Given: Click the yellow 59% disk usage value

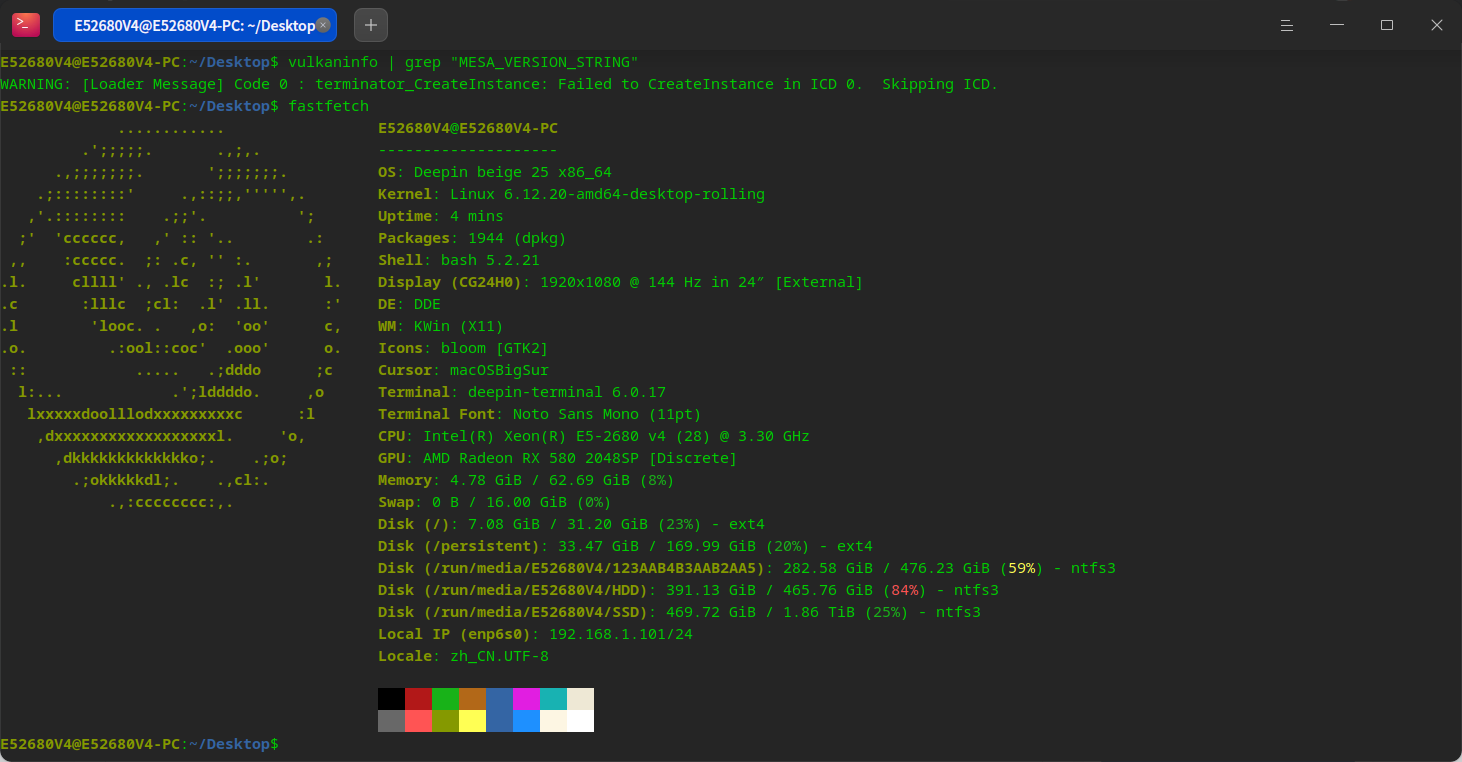Looking at the screenshot, I should 1021,568.
